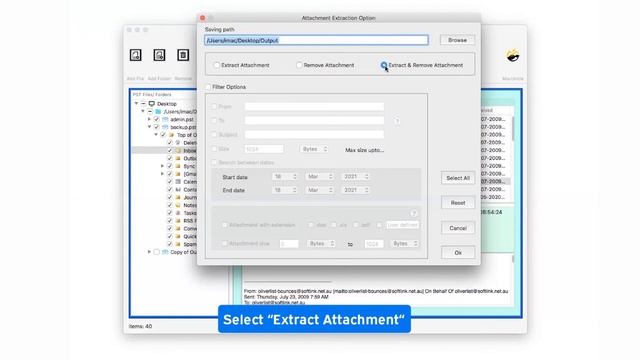
Task: Click the MacUncle logo icon in main window
Action: pos(513,55)
